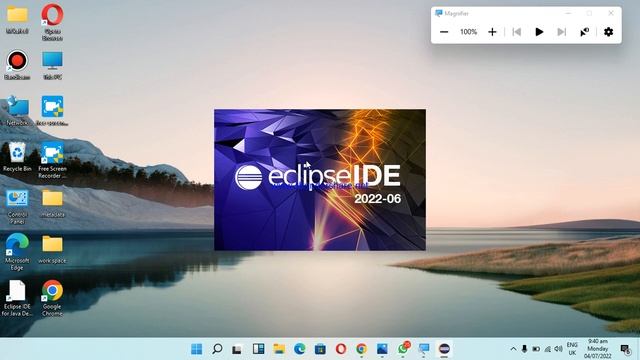This screenshot has width=640, height=360.
Task: Select the Network desktop icon
Action: [17, 111]
